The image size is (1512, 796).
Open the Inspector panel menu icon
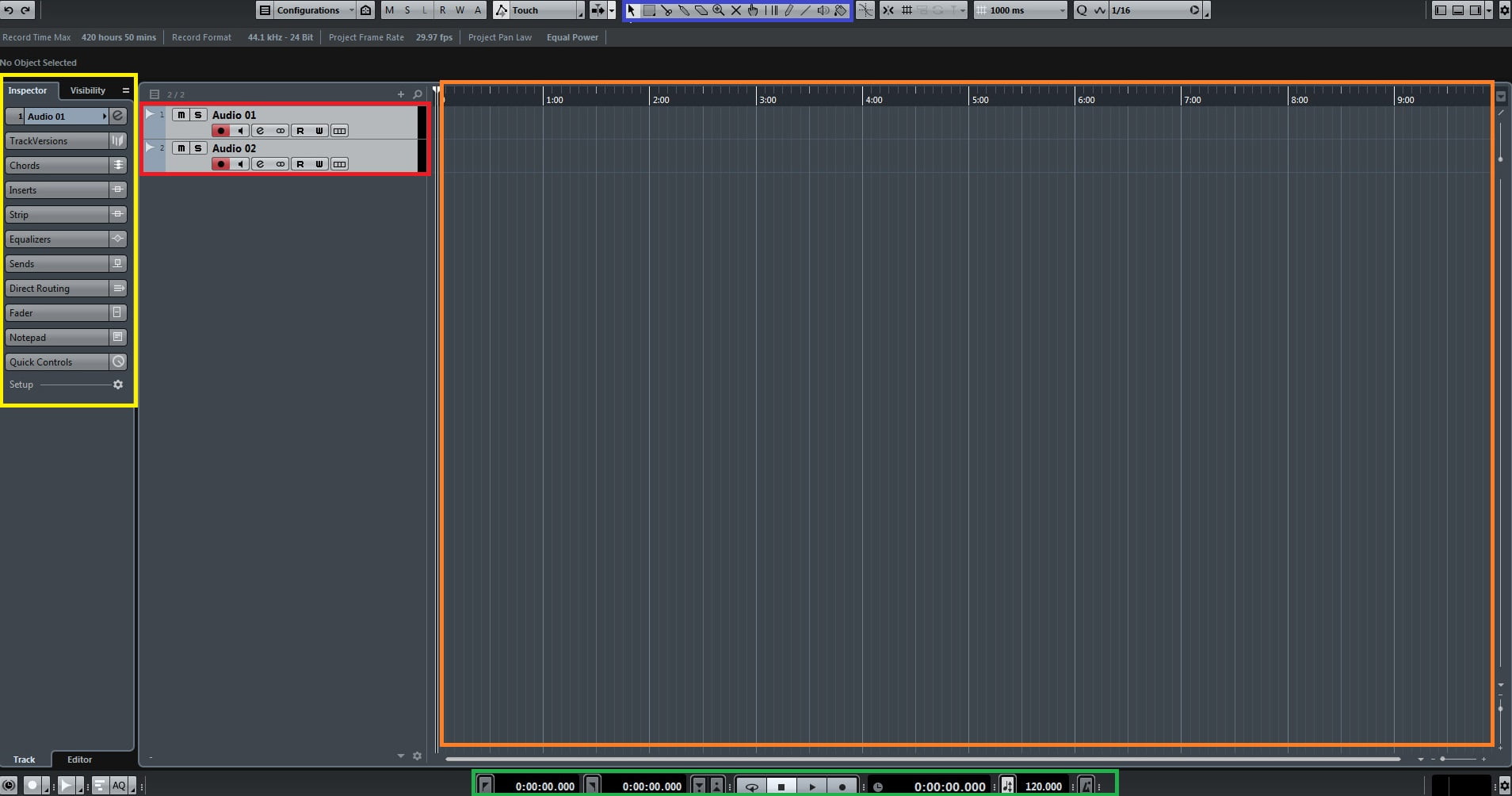point(126,90)
